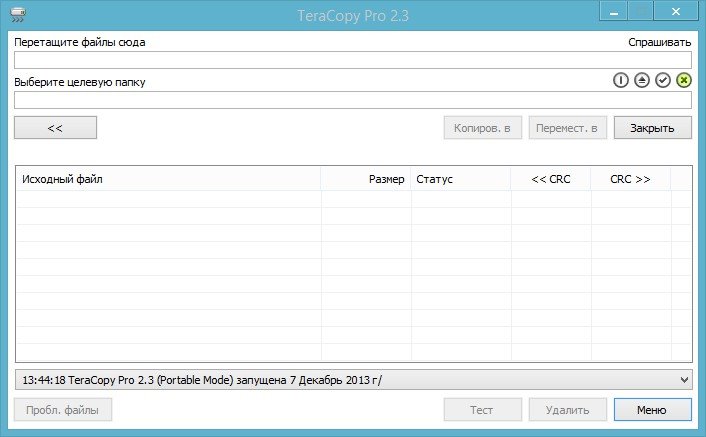
Task: Click the Пробл. файлы button
Action: tap(63, 410)
